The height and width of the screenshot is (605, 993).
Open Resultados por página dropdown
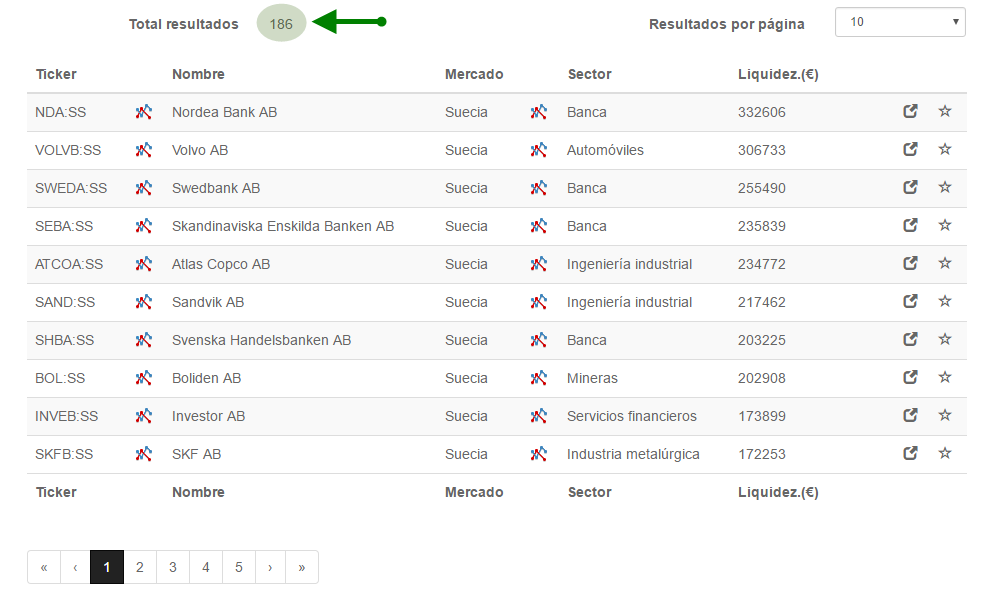(900, 22)
